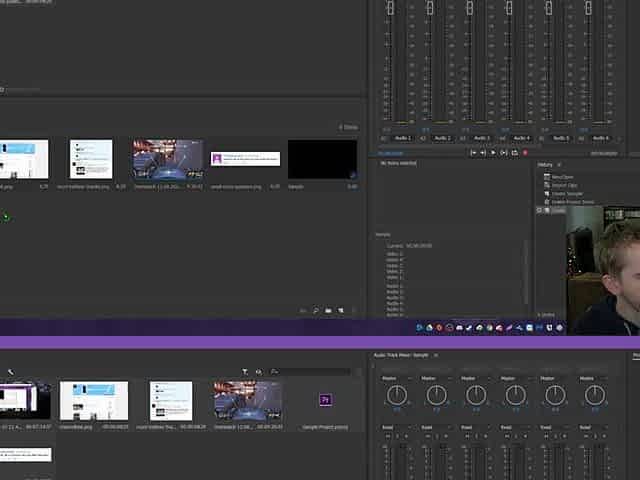Select the Audio Track Mixer: Sample tab
Screen dimensions: 640x480
tap(401, 355)
